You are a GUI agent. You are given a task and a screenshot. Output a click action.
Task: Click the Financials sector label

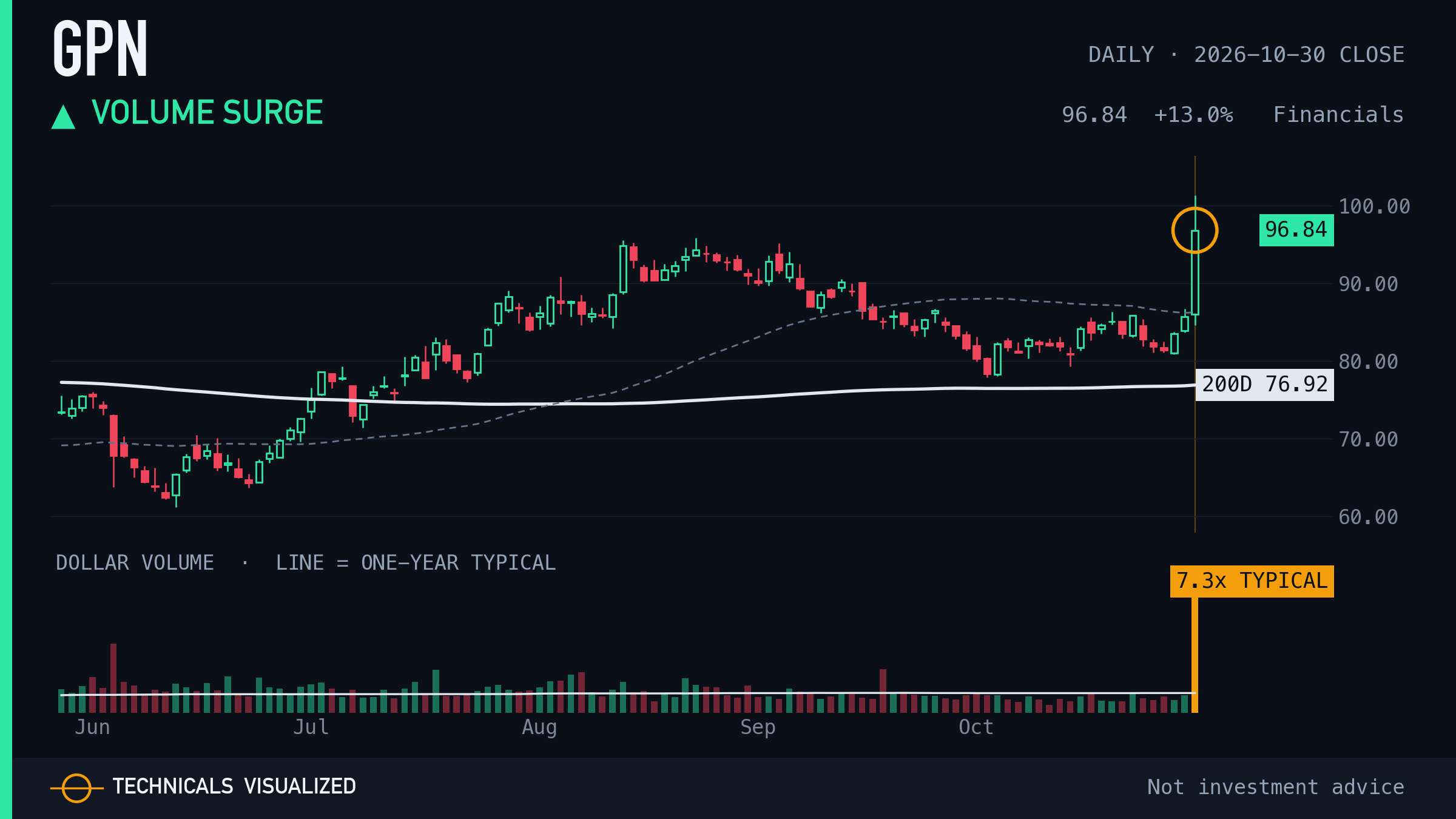pos(1338,115)
